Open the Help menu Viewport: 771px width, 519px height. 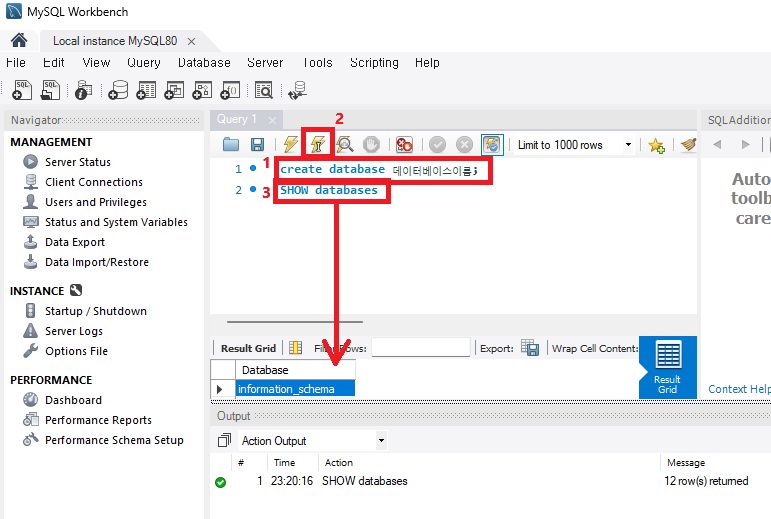pyautogui.click(x=427, y=62)
